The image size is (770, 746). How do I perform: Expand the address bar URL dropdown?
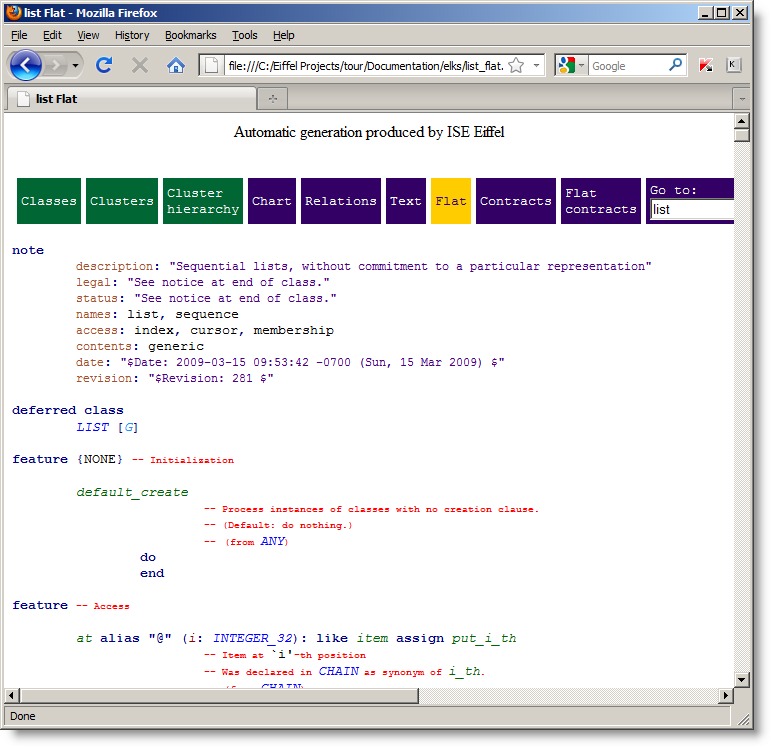536,66
